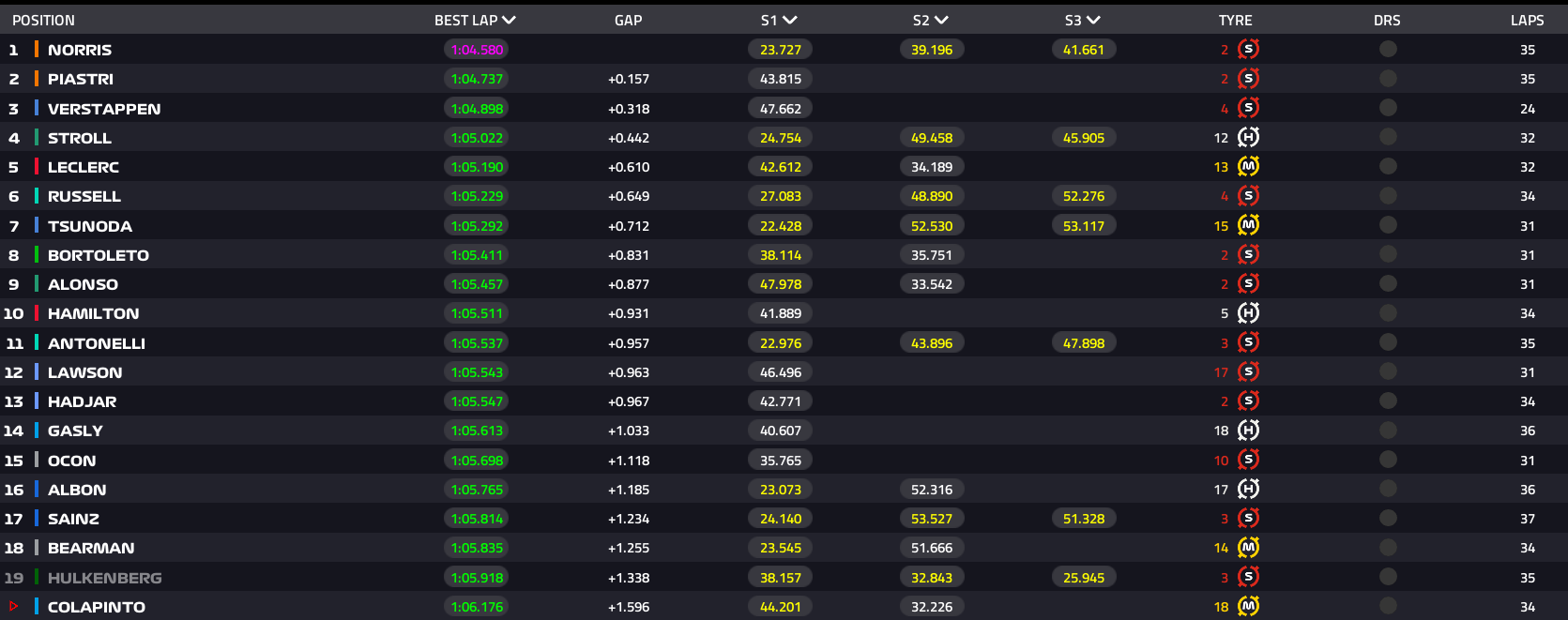Click Norris's DRS indicator dot
This screenshot has height=620, width=1568.
(1388, 50)
